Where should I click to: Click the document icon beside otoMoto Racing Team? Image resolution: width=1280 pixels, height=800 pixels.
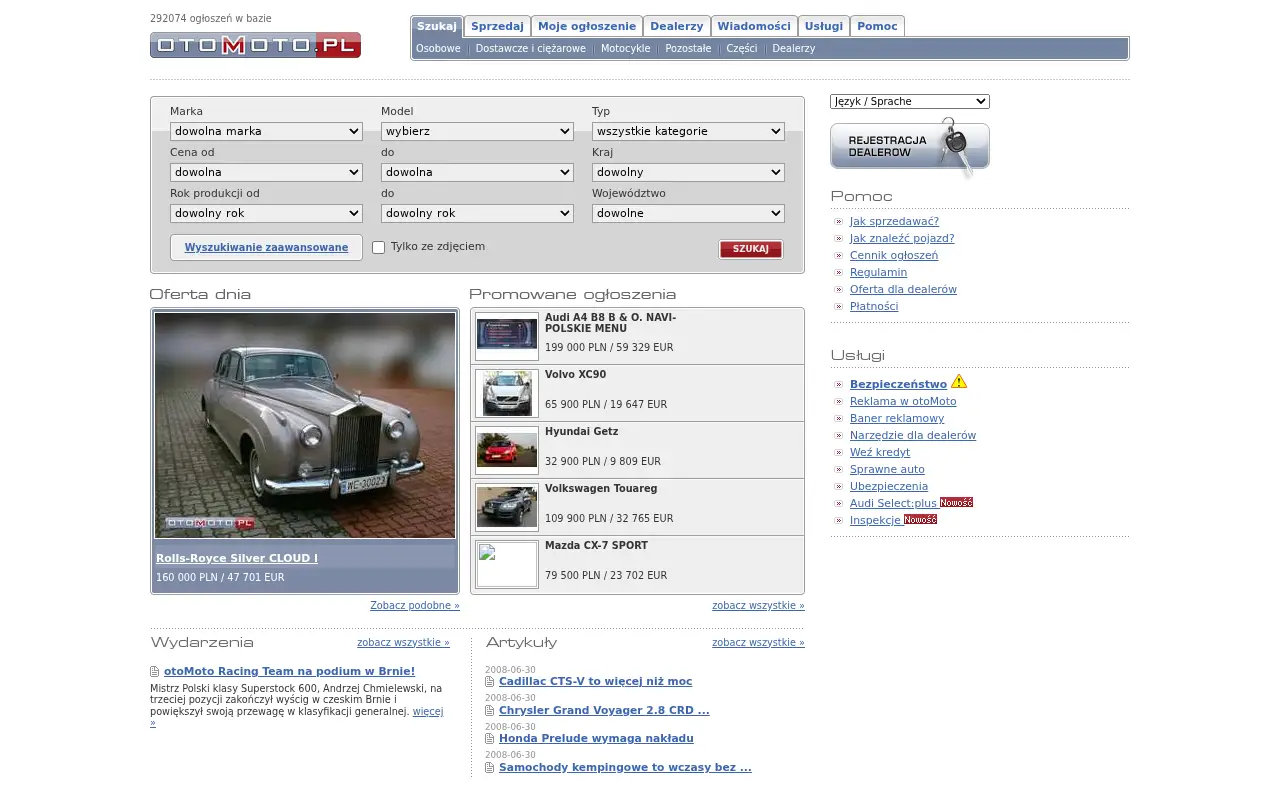coord(155,672)
